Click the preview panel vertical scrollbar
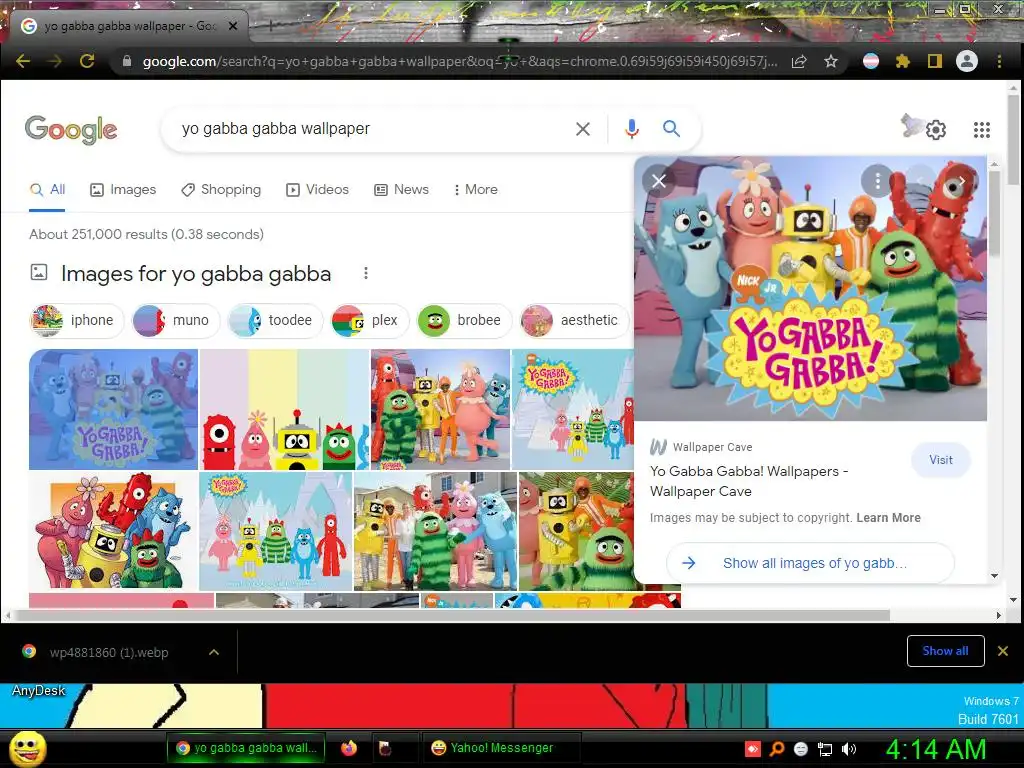The image size is (1024, 768). [x=994, y=215]
